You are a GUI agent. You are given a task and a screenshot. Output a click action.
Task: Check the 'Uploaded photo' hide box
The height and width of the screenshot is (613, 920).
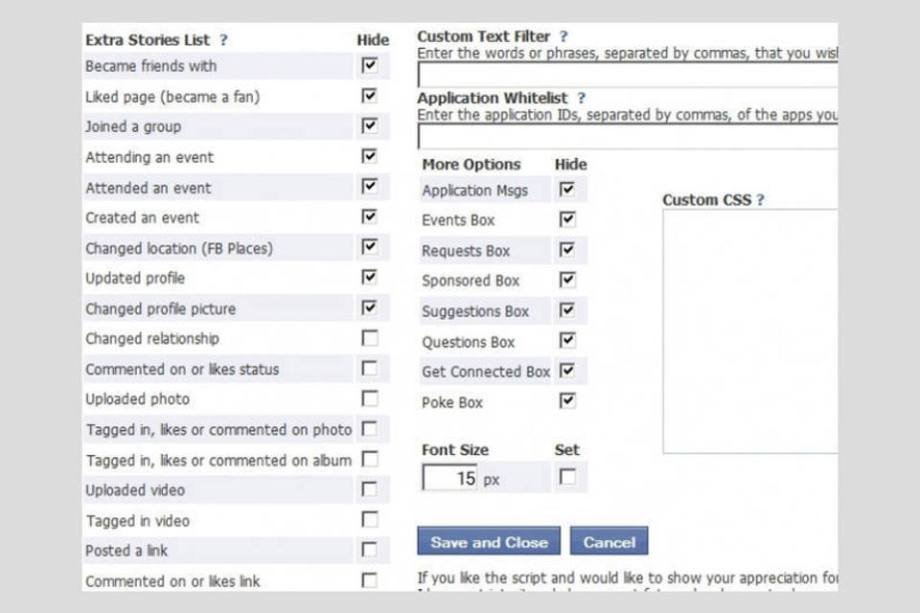click(x=370, y=398)
